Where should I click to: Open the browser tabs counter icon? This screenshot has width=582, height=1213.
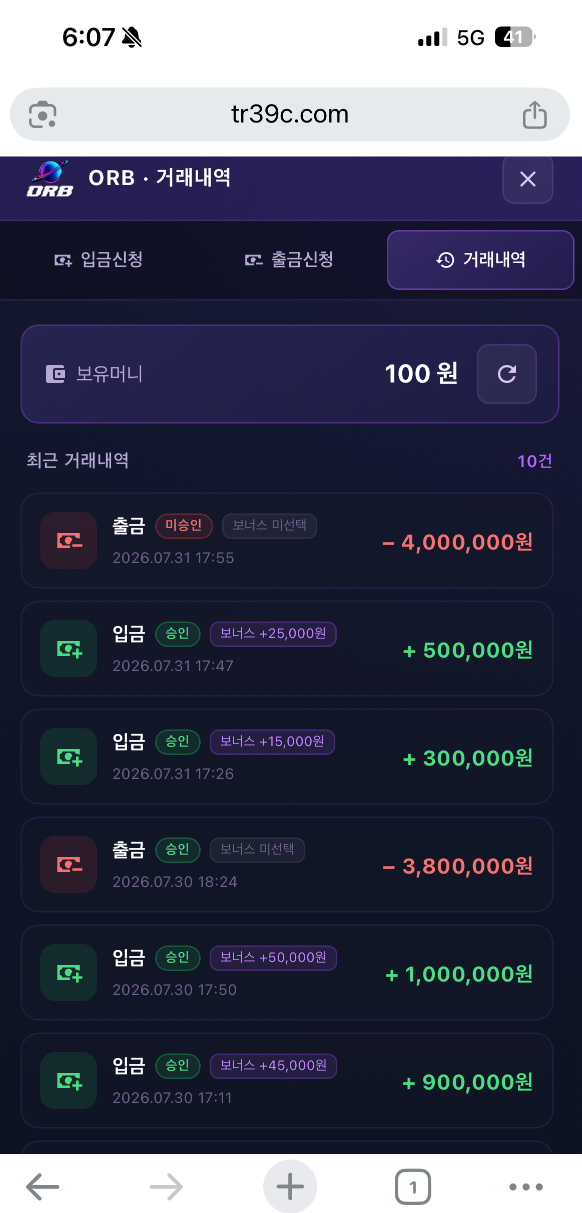(413, 1187)
